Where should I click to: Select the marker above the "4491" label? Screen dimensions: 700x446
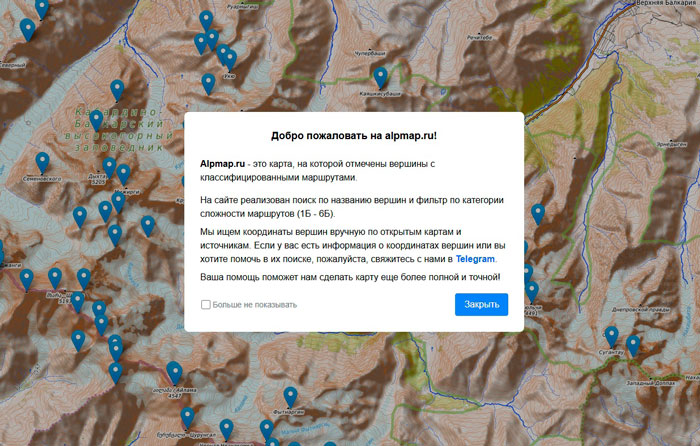pyautogui.click(x=531, y=292)
